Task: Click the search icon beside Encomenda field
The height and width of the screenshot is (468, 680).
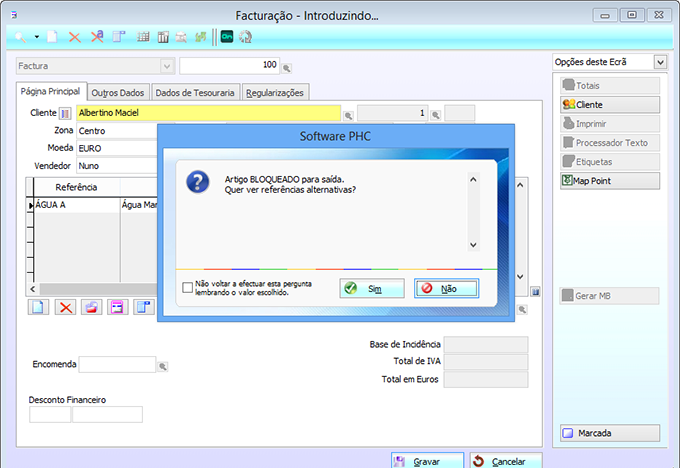Action: [163, 367]
